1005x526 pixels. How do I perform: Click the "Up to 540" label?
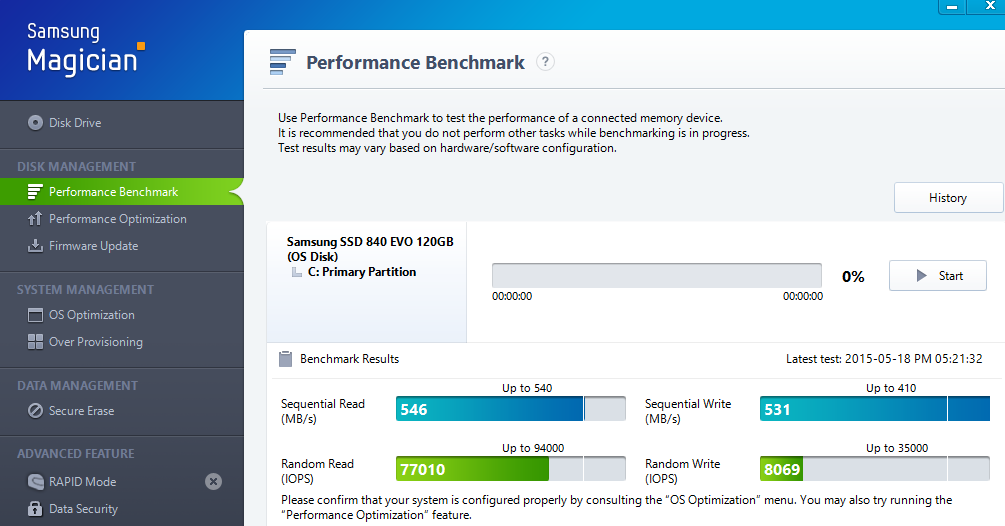pos(527,388)
